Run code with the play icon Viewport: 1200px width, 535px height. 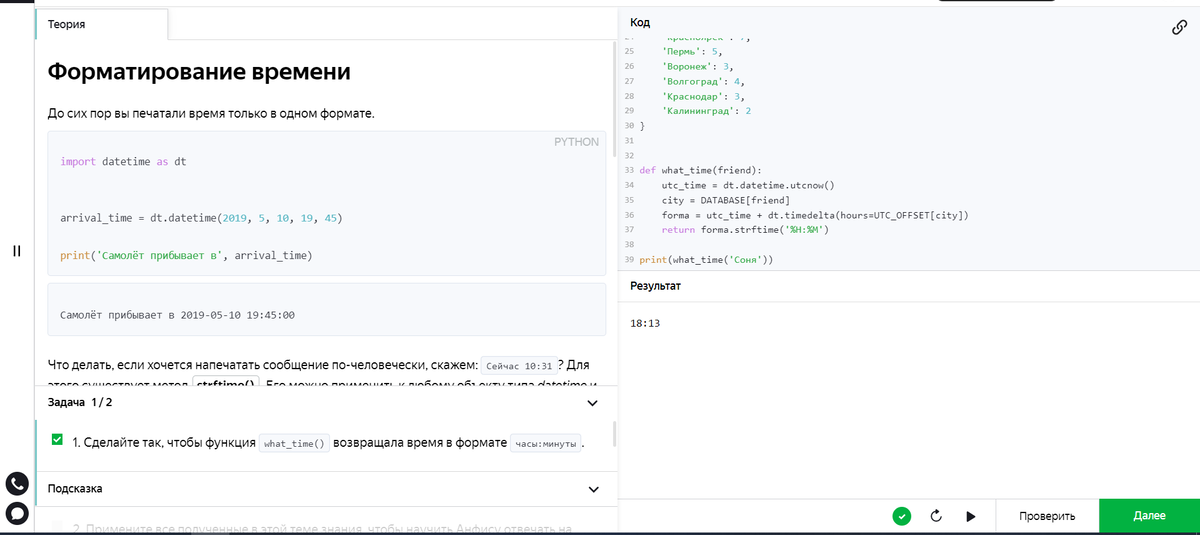[x=970, y=516]
